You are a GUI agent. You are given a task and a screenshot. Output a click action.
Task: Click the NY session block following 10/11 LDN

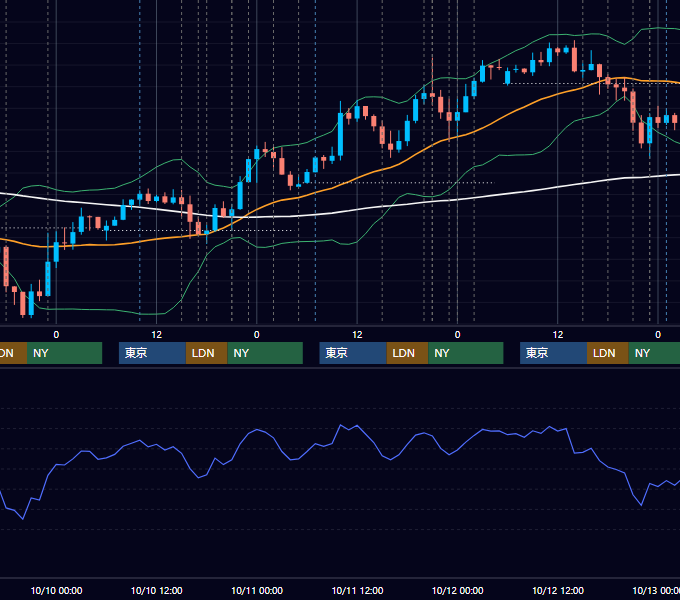click(466, 353)
